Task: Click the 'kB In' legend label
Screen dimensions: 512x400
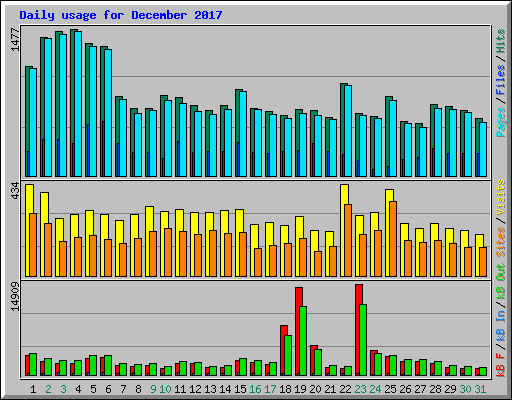Action: 501,327
